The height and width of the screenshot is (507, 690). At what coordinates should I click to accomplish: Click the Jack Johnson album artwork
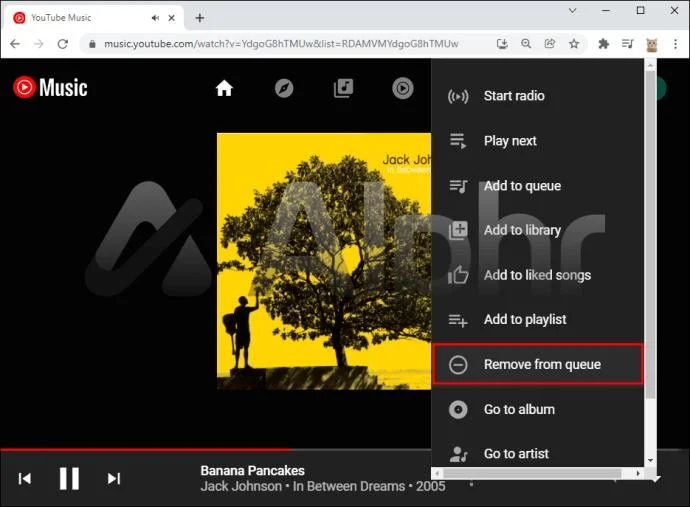[324, 261]
